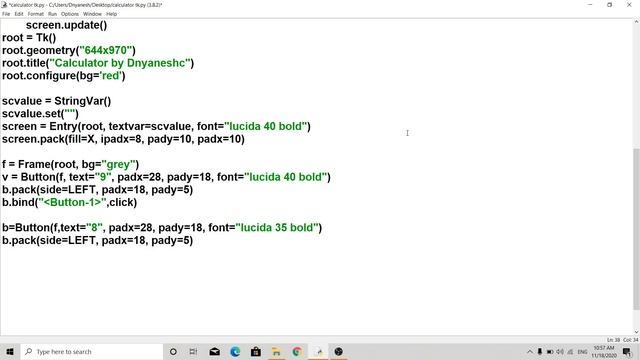Image resolution: width=640 pixels, height=360 pixels.
Task: Close the IDLE editor window
Action: [x=629, y=5]
